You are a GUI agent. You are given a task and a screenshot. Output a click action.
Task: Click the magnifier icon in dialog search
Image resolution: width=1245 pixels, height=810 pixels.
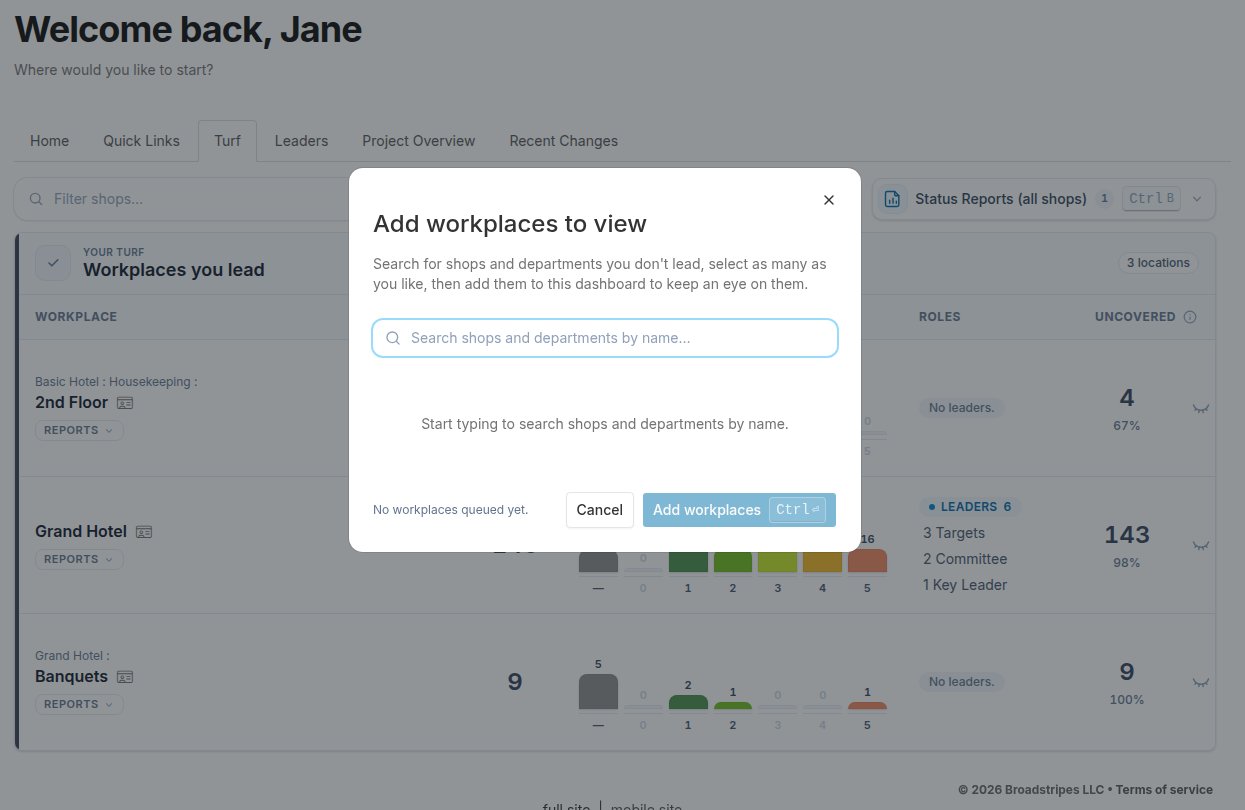393,338
